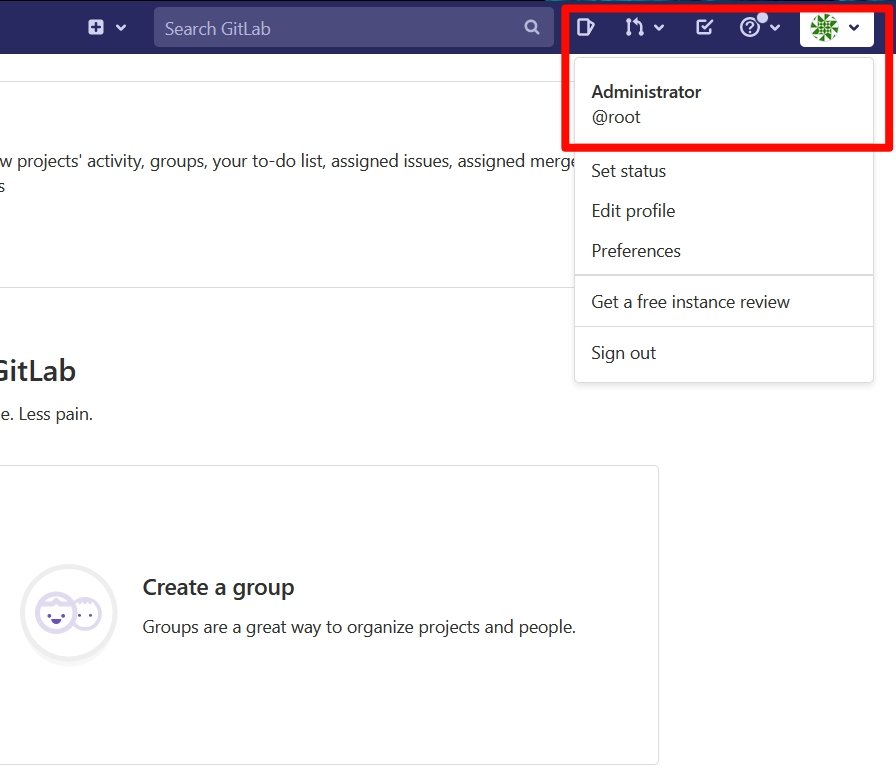This screenshot has height=776, width=896.
Task: Collapse the user menu chevron
Action: 854,27
